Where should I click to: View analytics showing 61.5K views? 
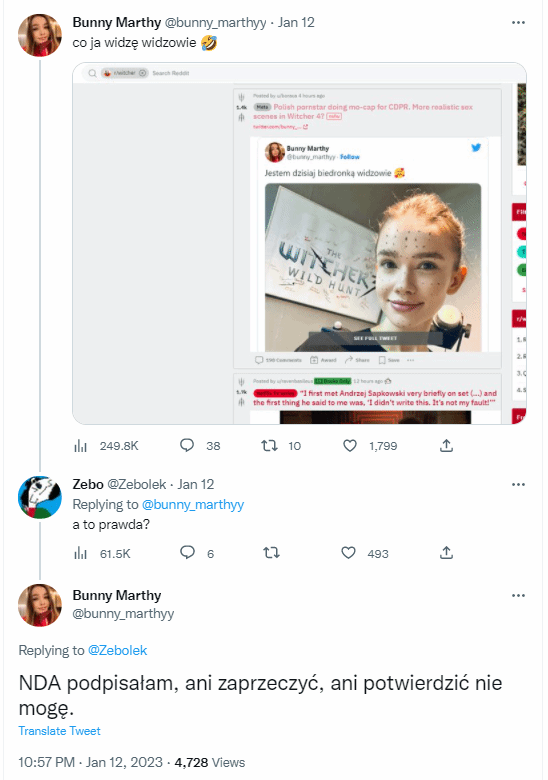coord(81,553)
